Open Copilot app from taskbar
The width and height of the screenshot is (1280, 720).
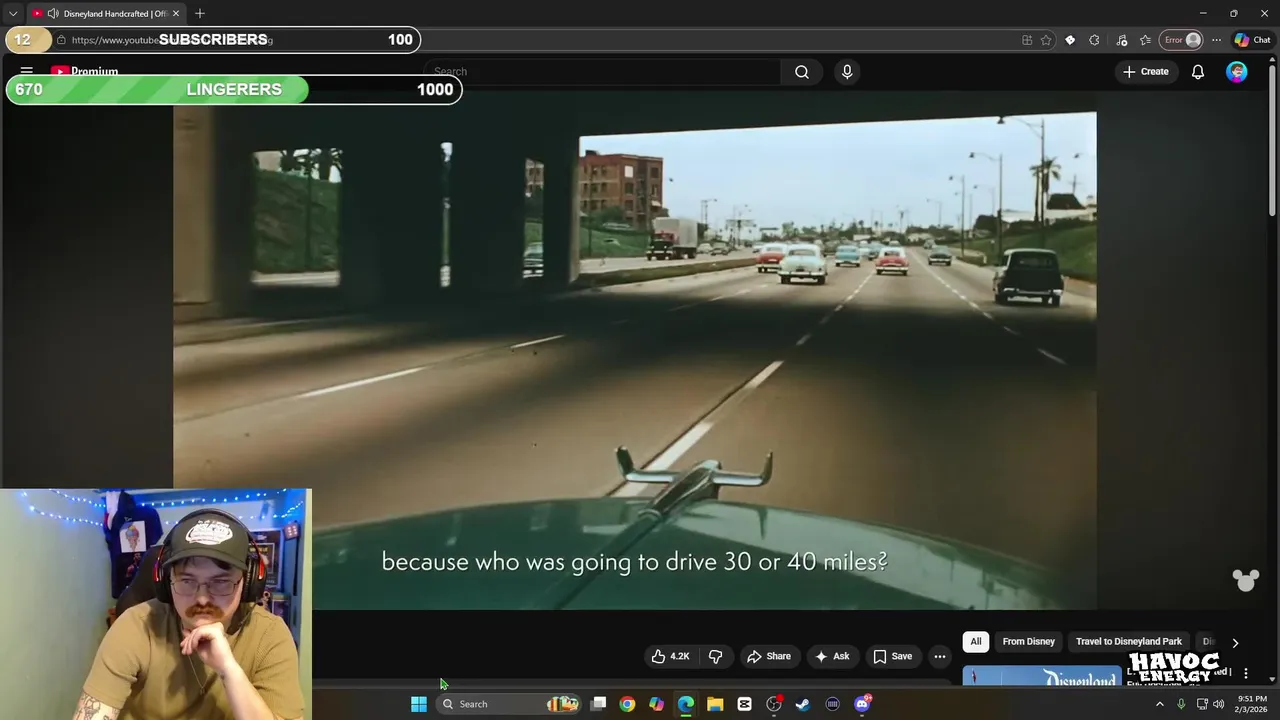pos(656,704)
